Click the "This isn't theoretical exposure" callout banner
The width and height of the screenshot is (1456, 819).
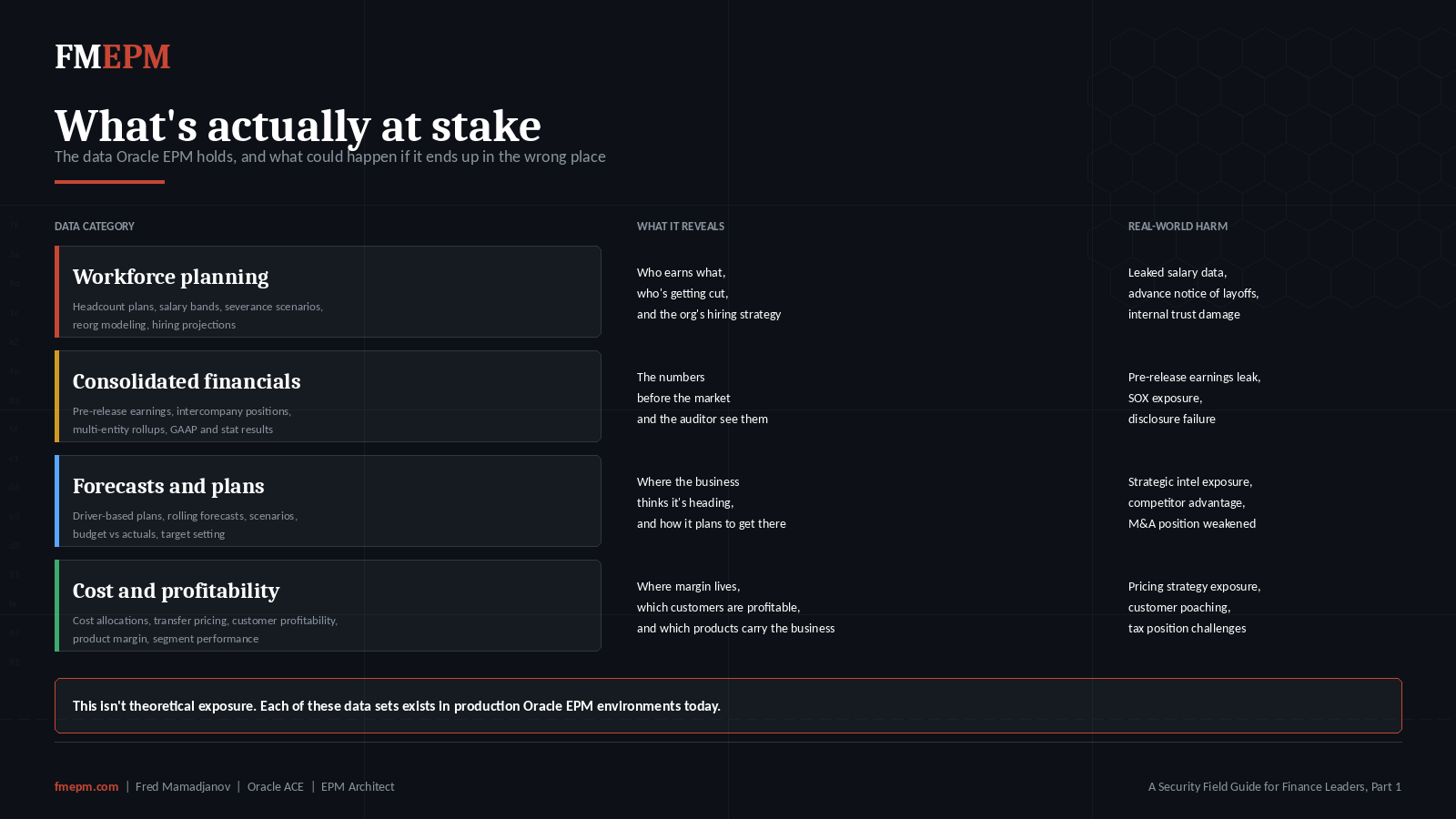pyautogui.click(x=728, y=706)
